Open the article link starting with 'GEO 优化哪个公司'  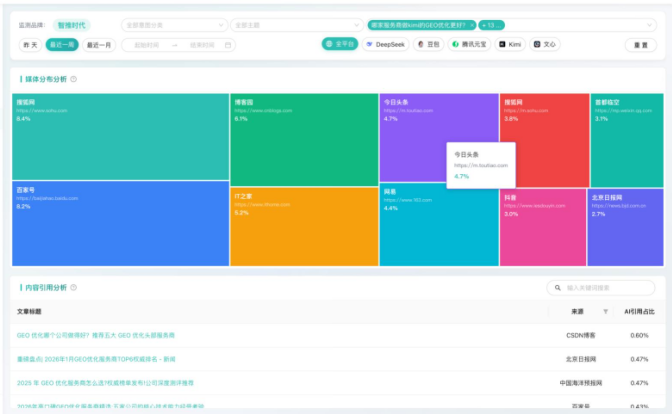pos(95,335)
